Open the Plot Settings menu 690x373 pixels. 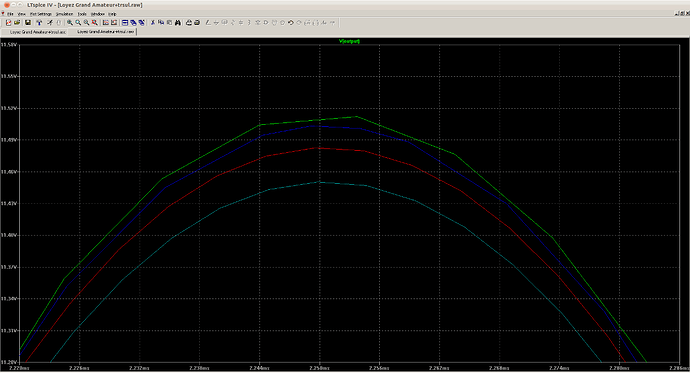point(40,14)
